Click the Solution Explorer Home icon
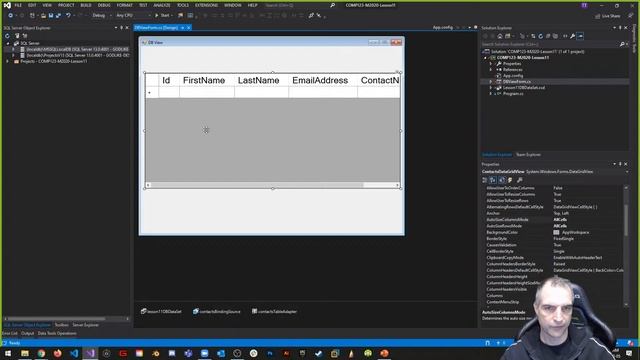 pyautogui.click(x=500, y=36)
